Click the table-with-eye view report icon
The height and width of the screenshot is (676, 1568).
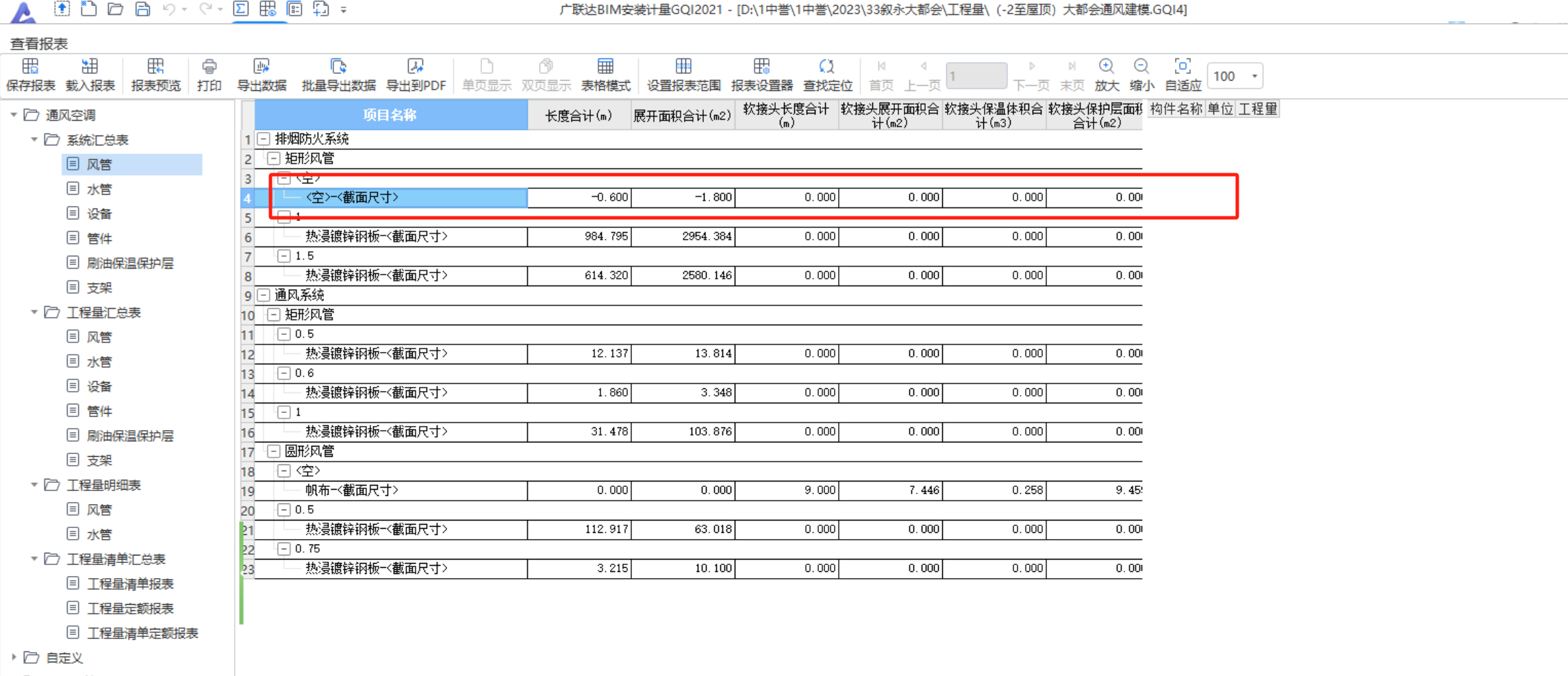point(268,10)
